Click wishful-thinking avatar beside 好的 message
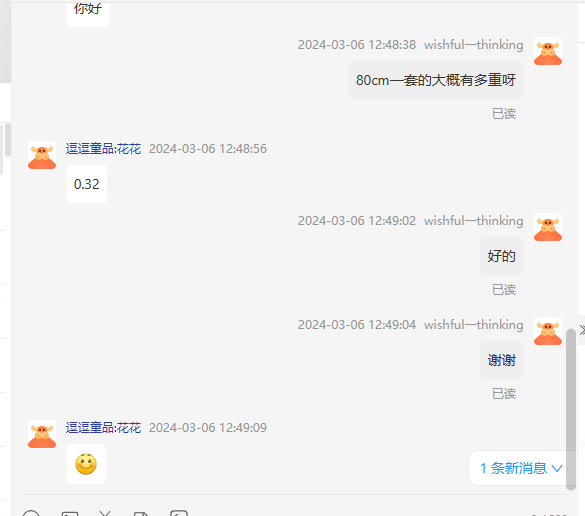The width and height of the screenshot is (585, 516). 548,227
